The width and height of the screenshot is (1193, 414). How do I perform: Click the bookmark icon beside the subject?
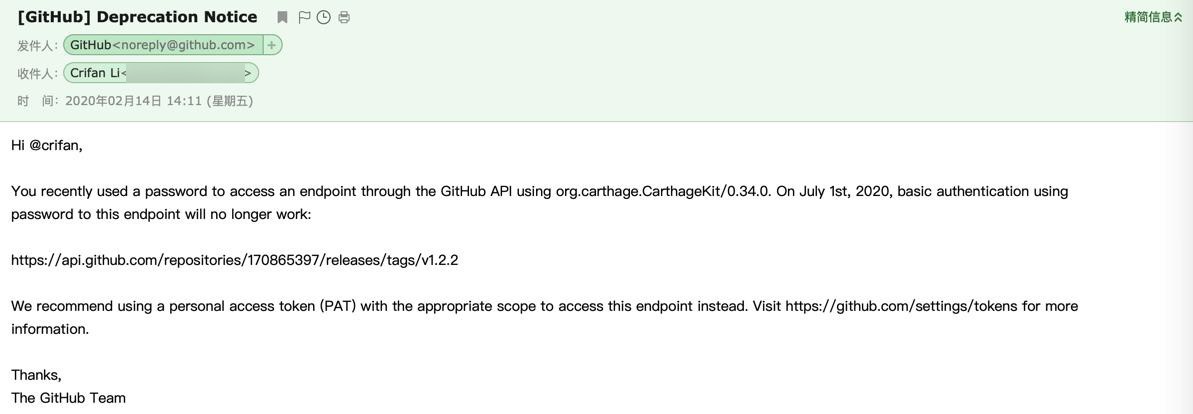[282, 17]
